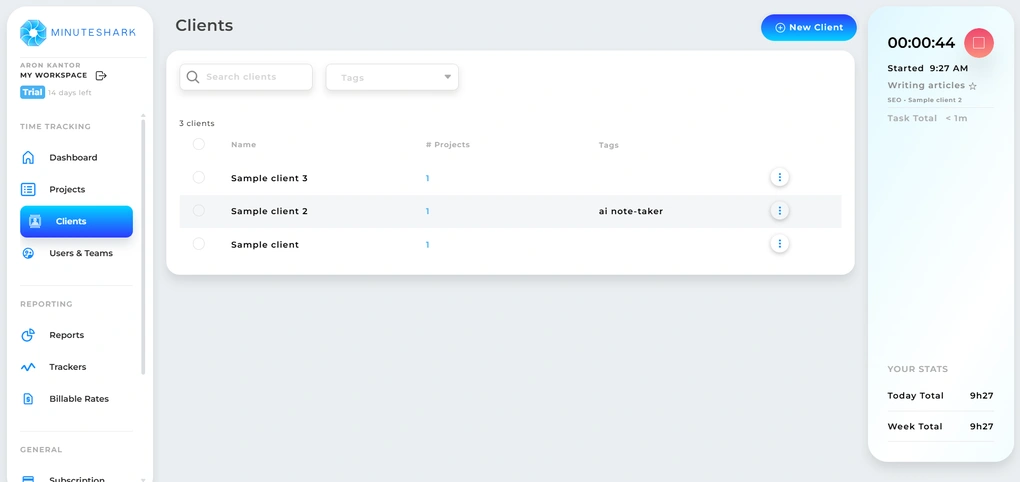
Task: Open options menu for Sample client 3
Action: pyautogui.click(x=779, y=178)
